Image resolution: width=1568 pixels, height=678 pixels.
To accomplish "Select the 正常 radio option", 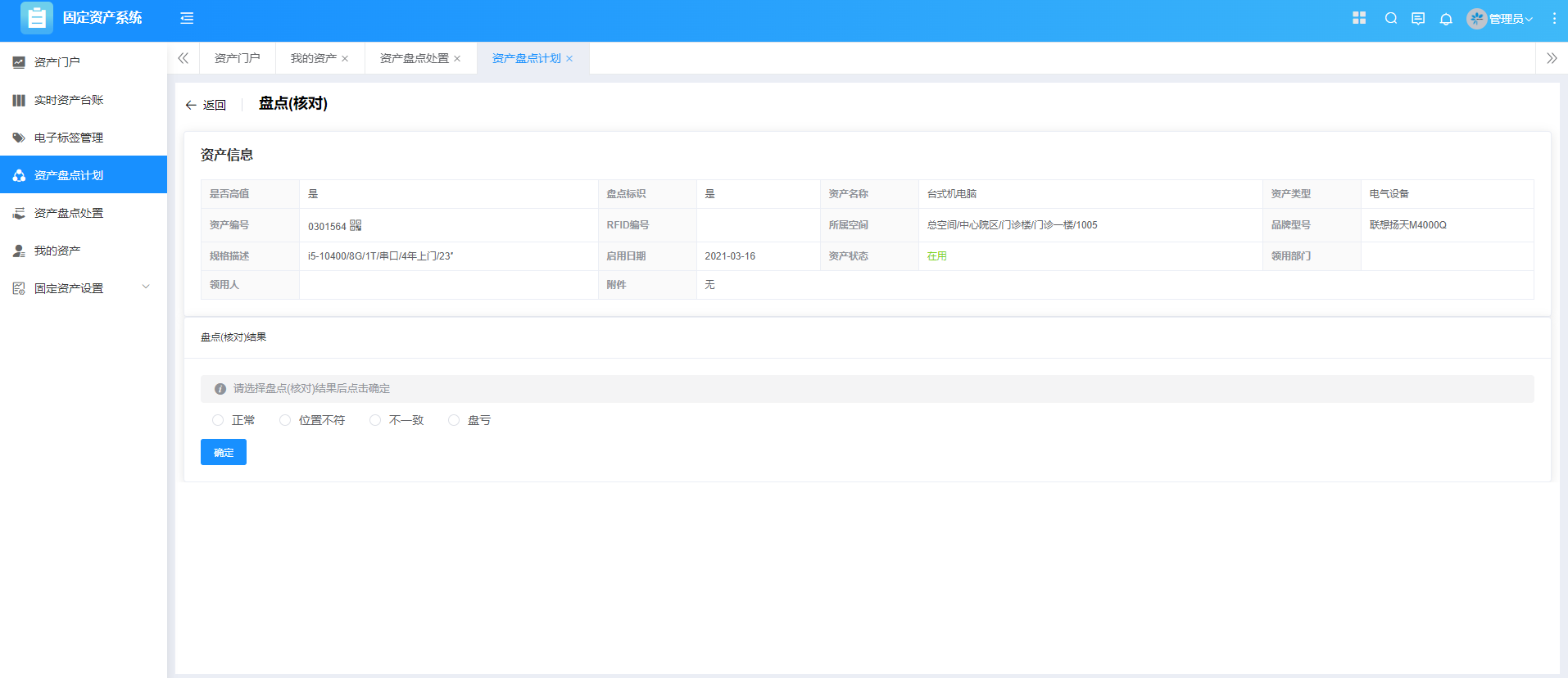I will (218, 420).
